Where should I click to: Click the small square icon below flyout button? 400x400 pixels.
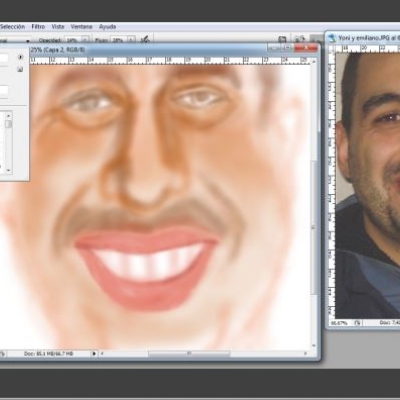pos(20,69)
